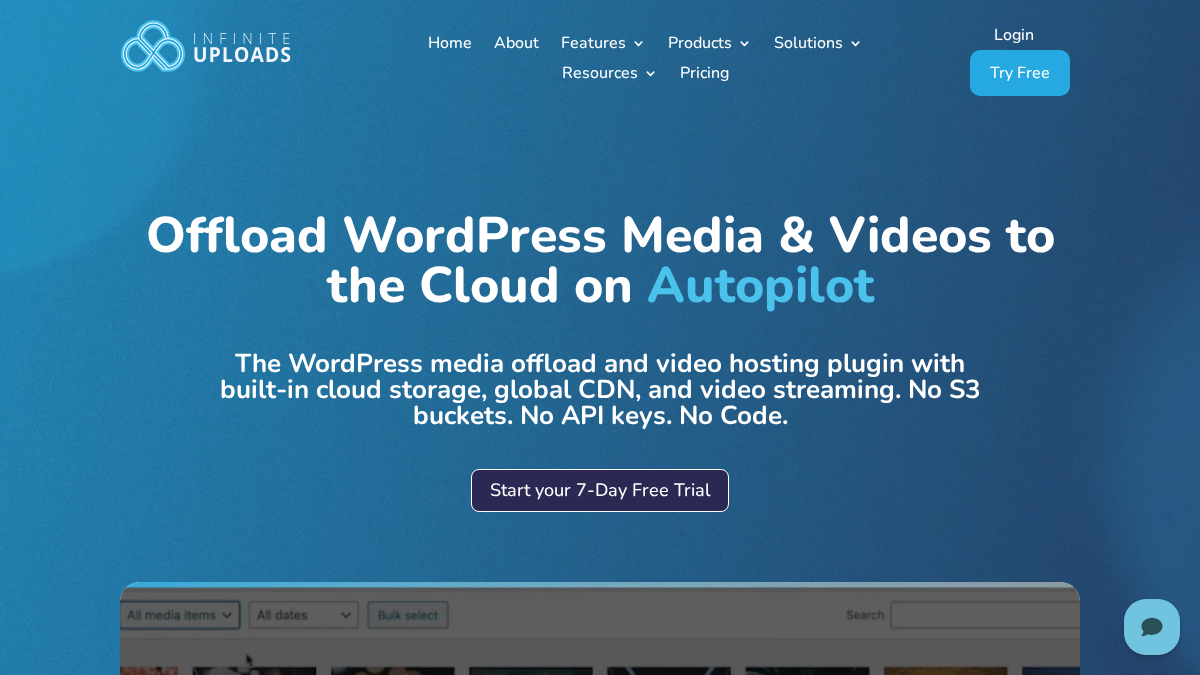
Task: Go to the Pricing page
Action: pos(704,73)
